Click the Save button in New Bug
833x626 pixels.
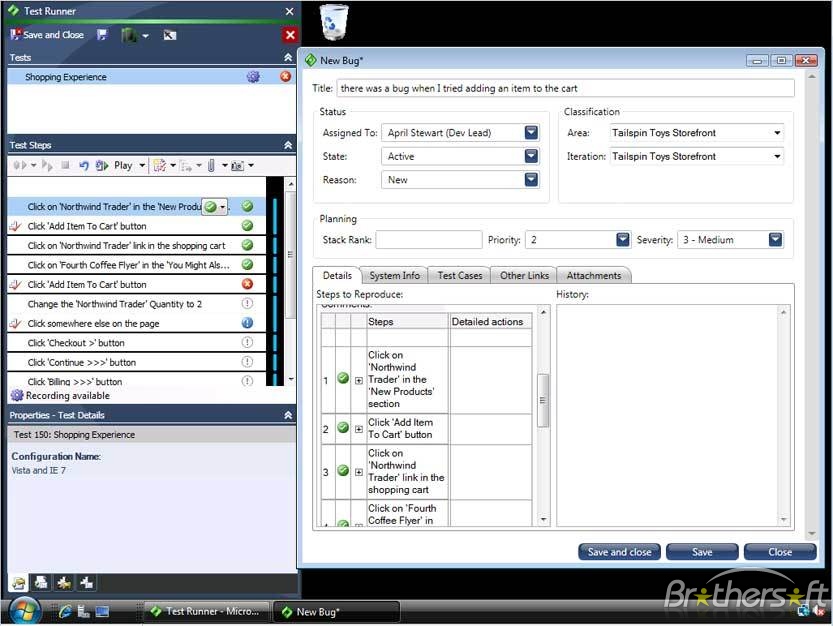coord(702,552)
